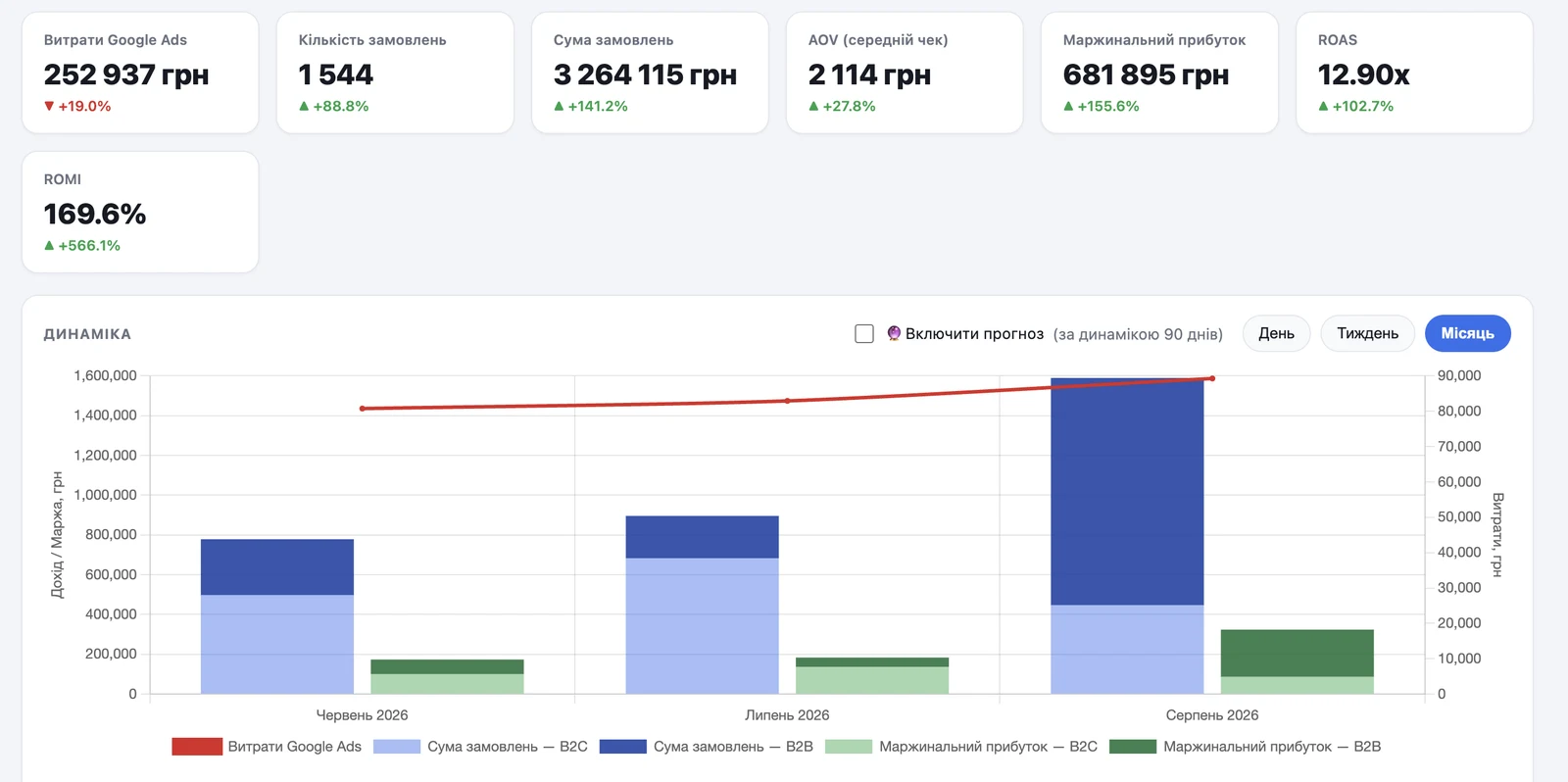This screenshot has height=782, width=1568.
Task: Click the green up arrow beside +141.2%
Action: 559,106
